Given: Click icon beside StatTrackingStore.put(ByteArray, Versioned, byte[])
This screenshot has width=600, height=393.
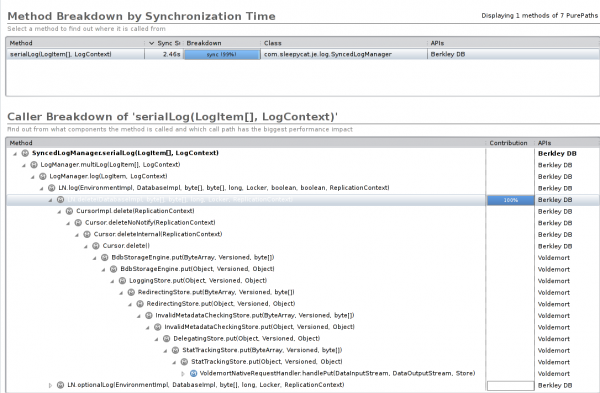Looking at the screenshot, I should coord(175,350).
